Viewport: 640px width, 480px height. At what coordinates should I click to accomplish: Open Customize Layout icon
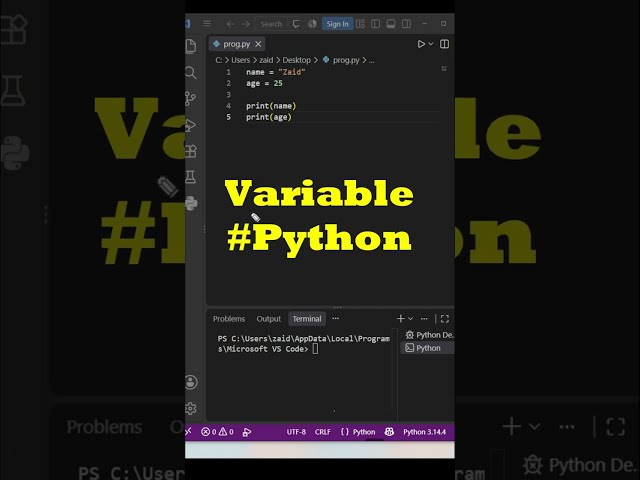pyautogui.click(x=360, y=24)
